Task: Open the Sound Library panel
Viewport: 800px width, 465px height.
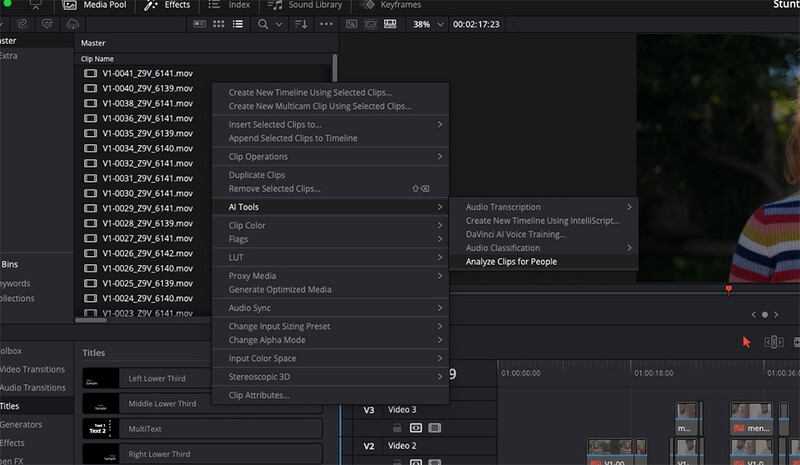Action: point(305,5)
